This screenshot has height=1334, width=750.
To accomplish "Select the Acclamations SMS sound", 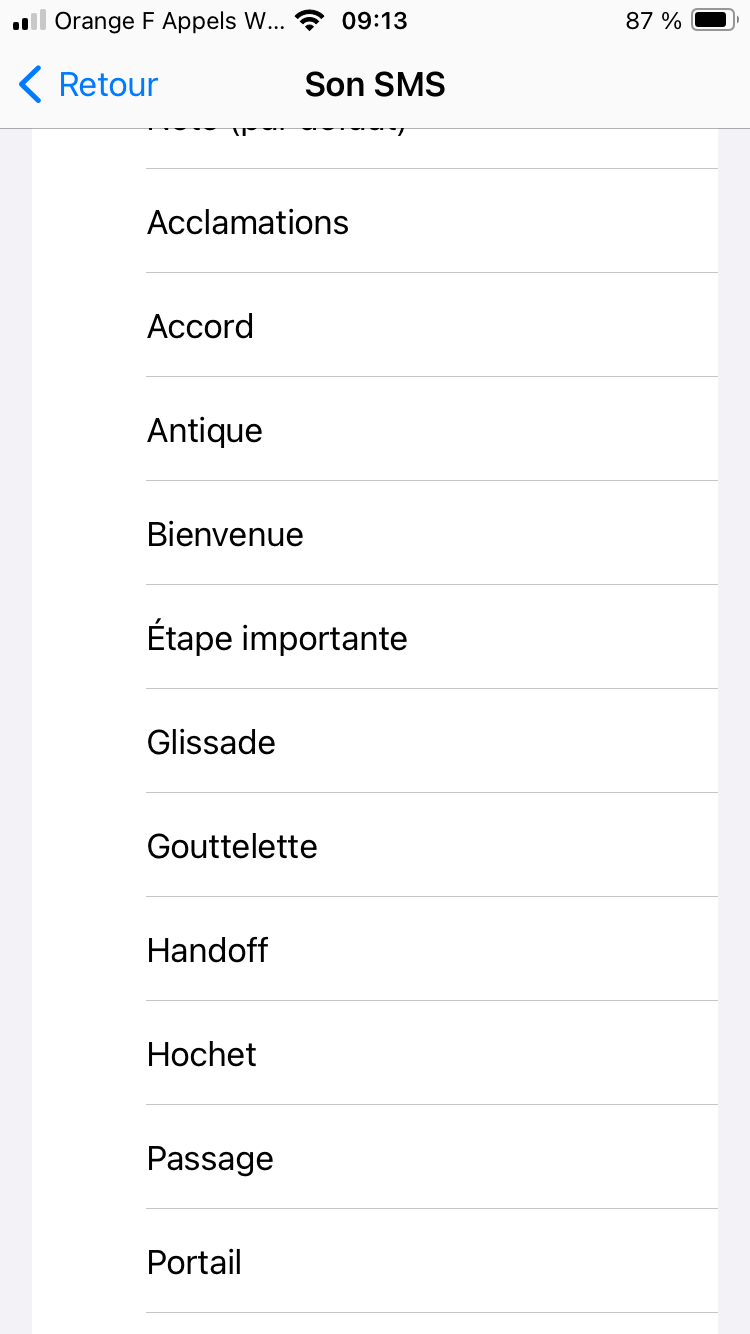I will click(248, 222).
